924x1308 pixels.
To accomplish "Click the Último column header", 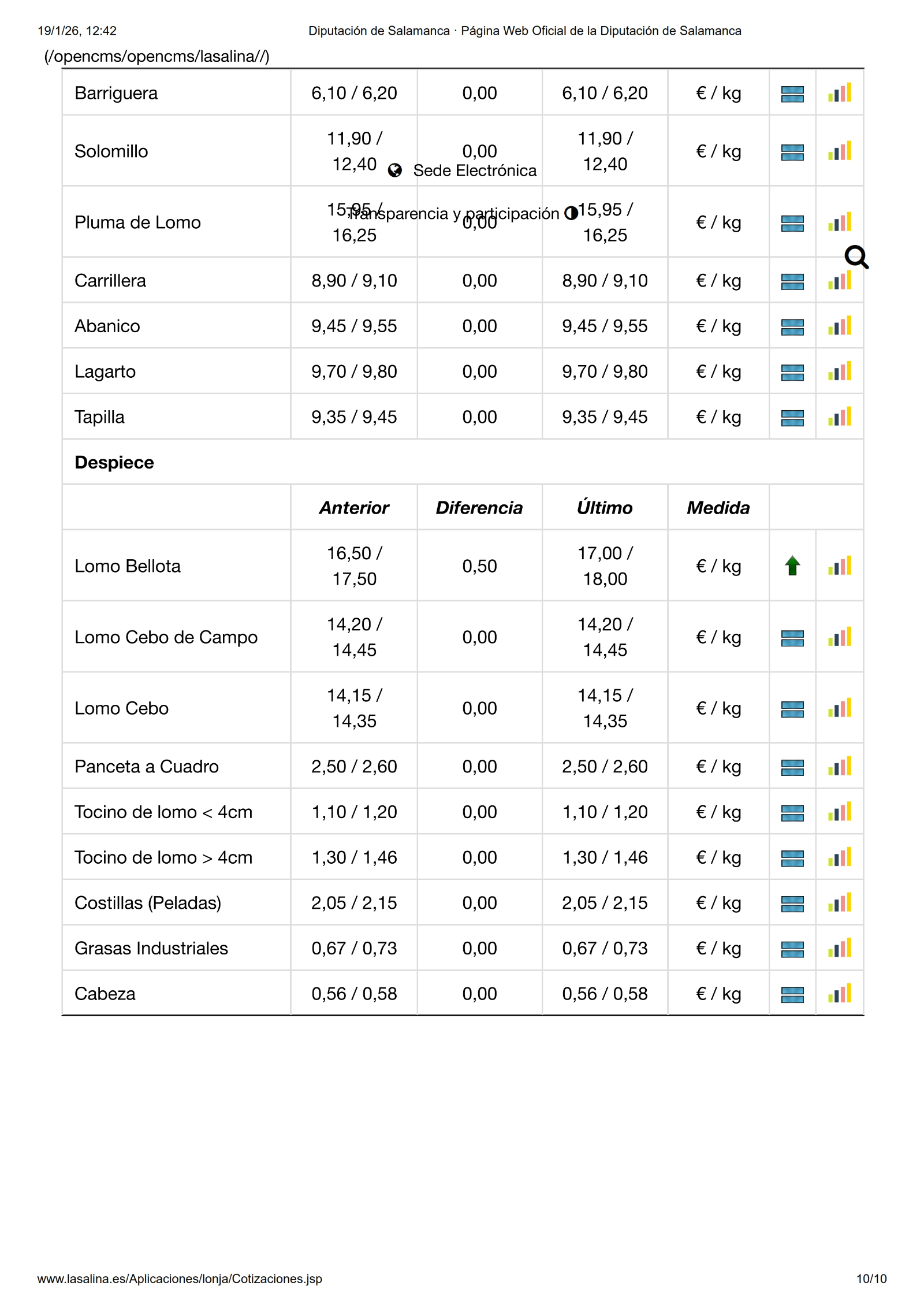I will tap(605, 507).
